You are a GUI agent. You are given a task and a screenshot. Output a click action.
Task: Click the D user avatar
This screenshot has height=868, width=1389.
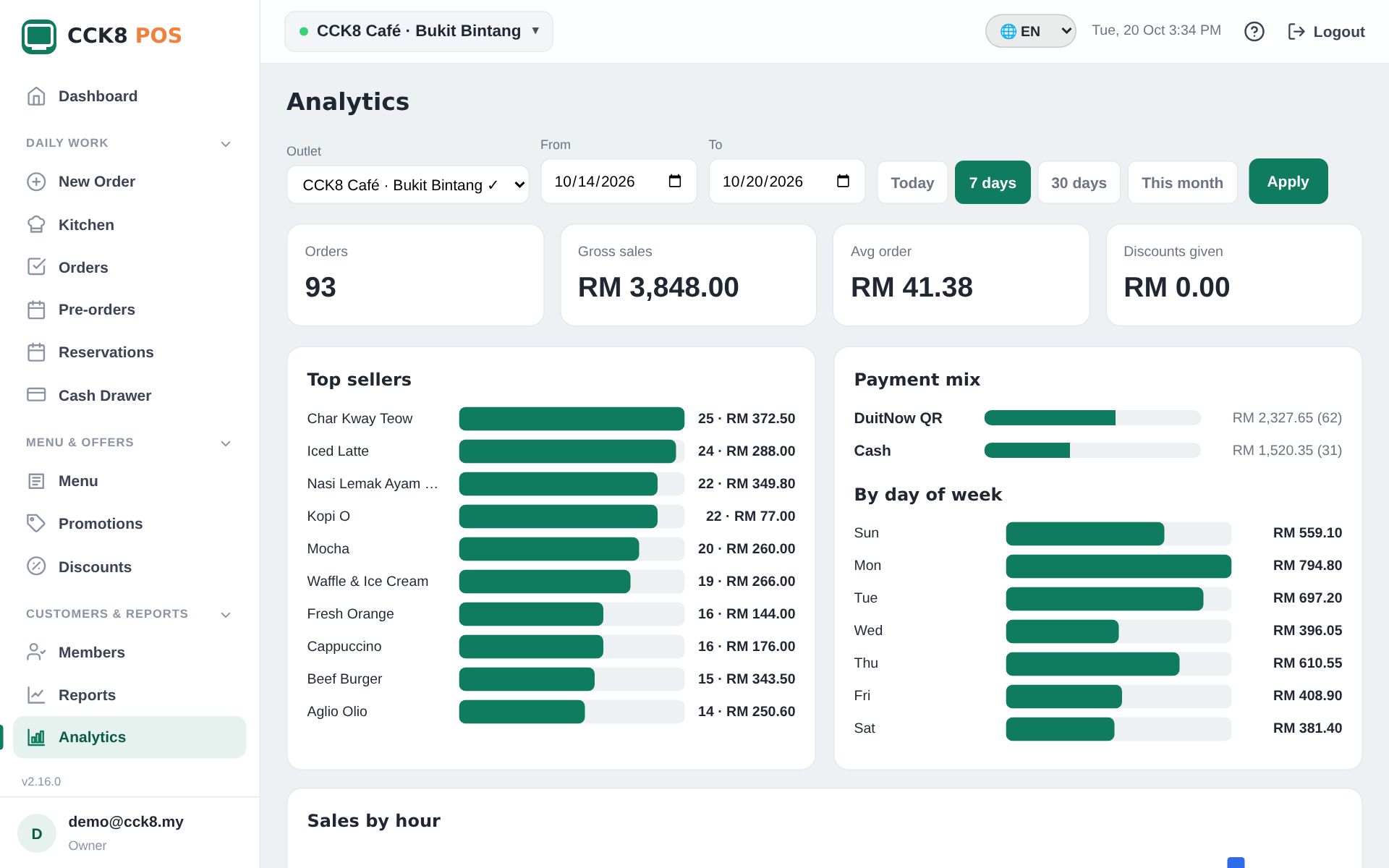(37, 833)
